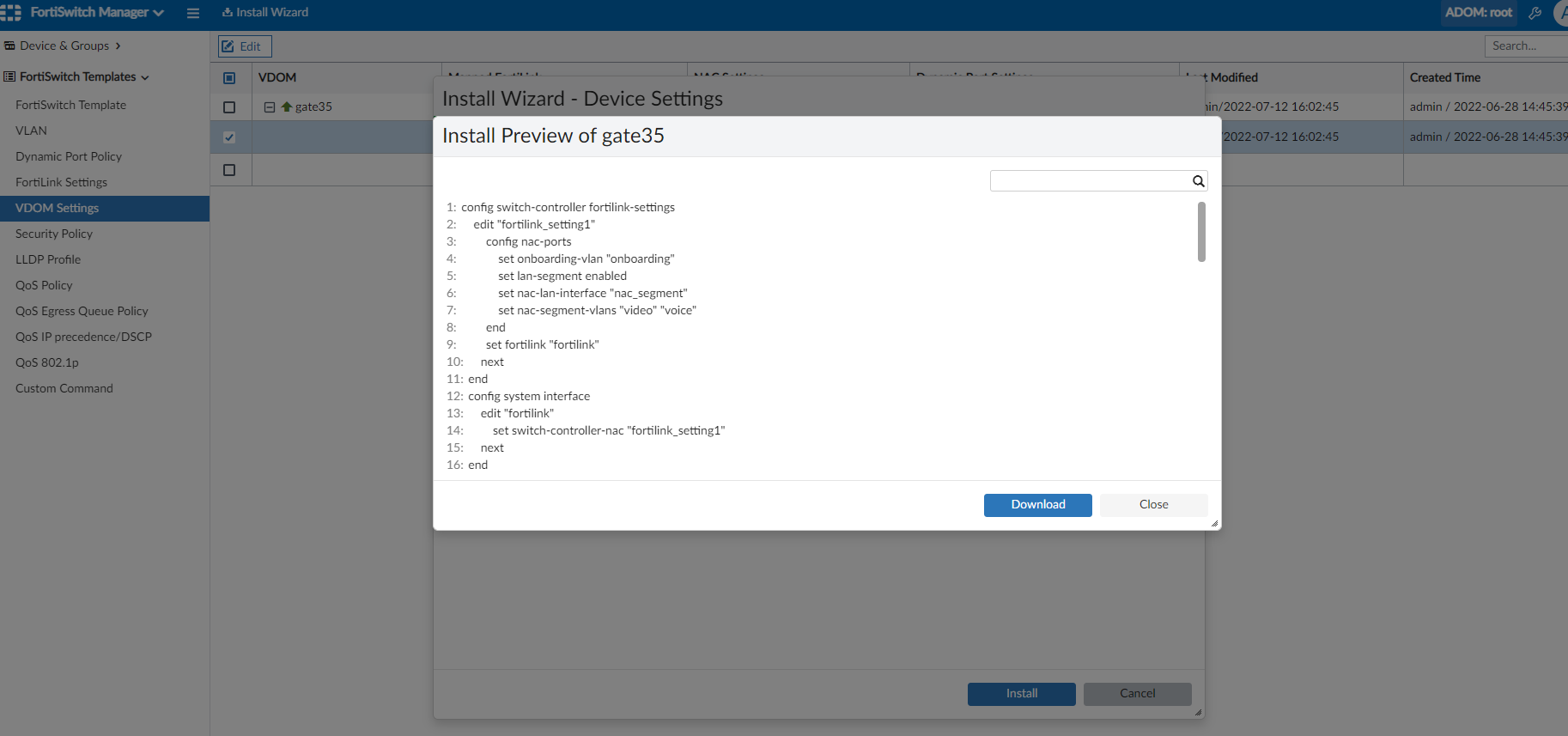The width and height of the screenshot is (1568, 736).
Task: Open Custom Command item
Action: [x=64, y=388]
